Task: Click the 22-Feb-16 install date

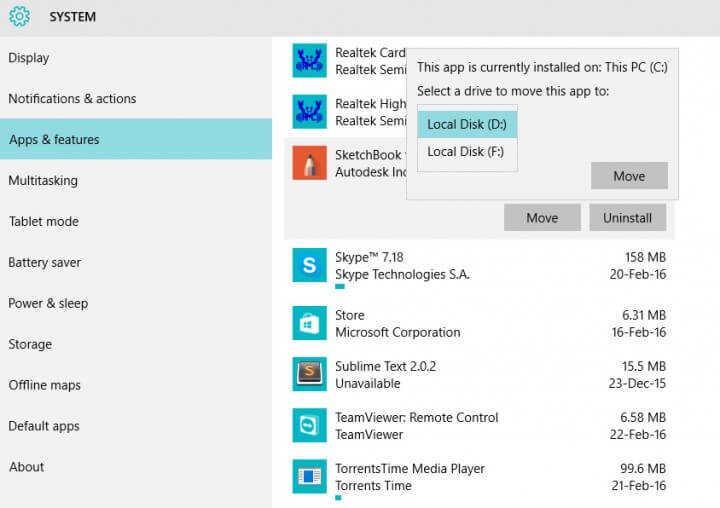Action: click(x=638, y=434)
